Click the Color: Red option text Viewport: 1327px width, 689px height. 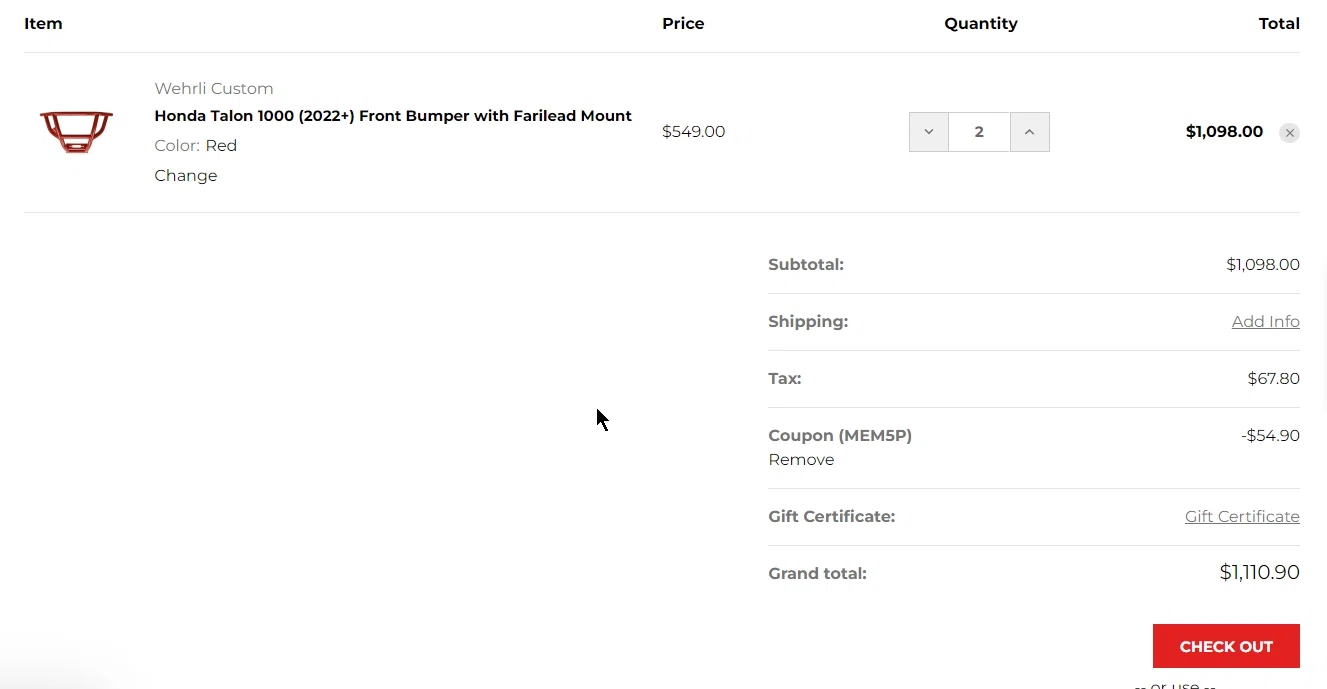[x=196, y=146]
